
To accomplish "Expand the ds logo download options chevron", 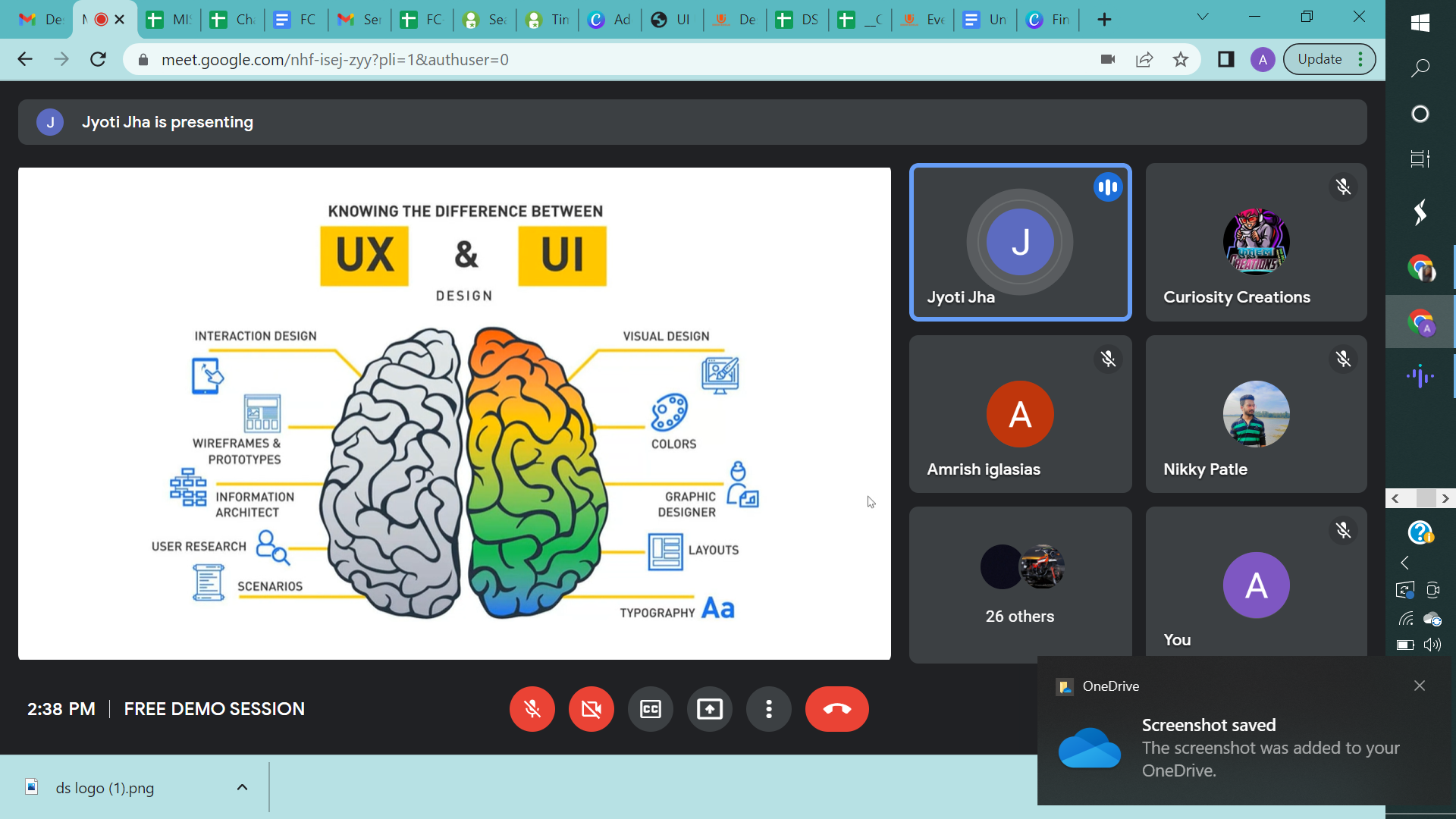I will click(x=242, y=787).
